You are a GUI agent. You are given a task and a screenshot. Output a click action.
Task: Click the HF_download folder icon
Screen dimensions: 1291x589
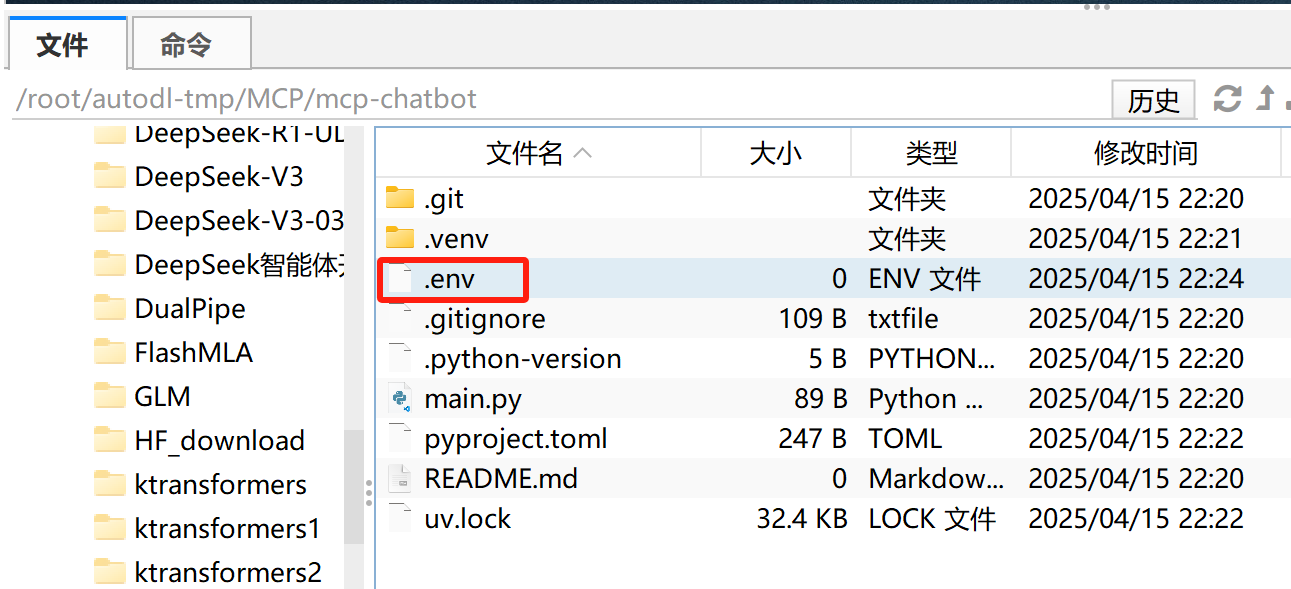tap(109, 440)
